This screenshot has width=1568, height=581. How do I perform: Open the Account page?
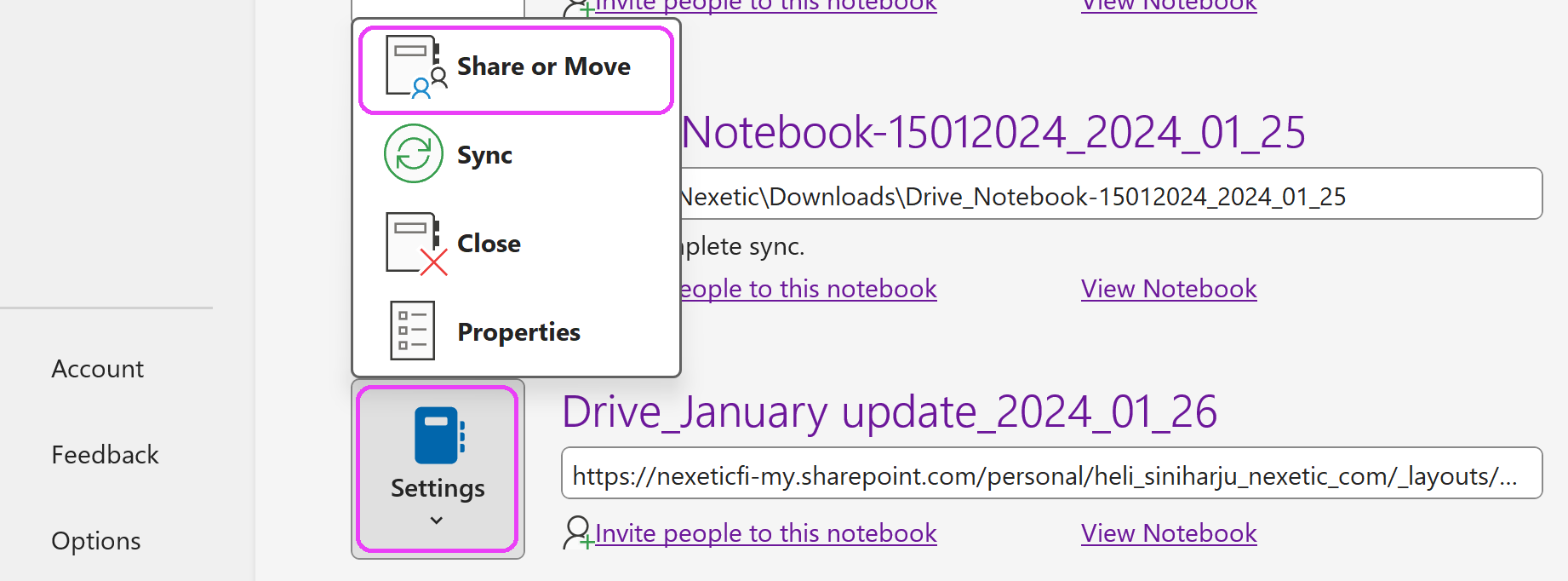coord(98,369)
